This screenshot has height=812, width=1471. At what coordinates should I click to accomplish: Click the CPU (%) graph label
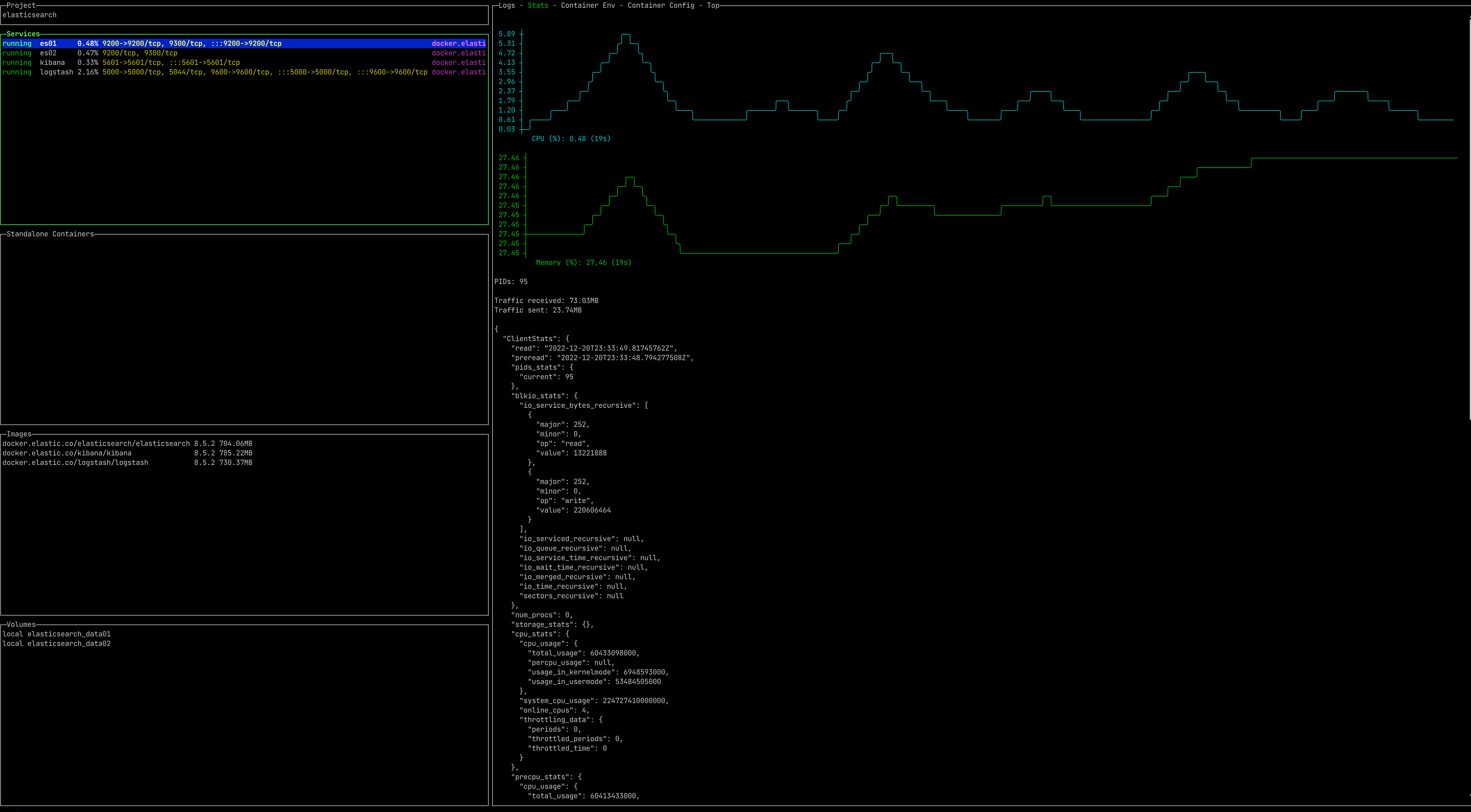click(x=571, y=139)
